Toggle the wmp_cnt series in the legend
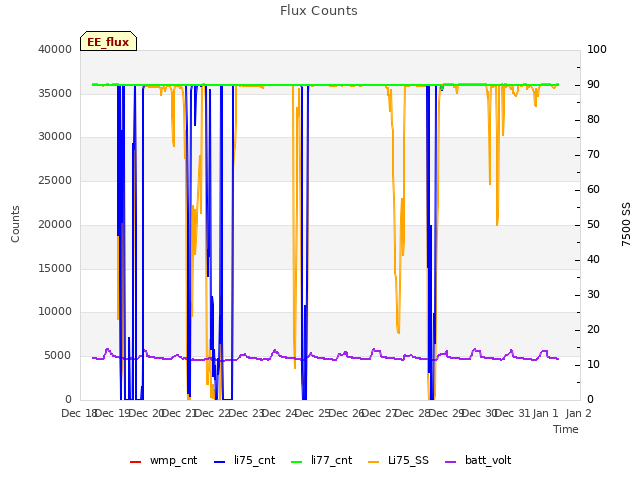Viewport: 640px width, 480px height. pos(163,461)
